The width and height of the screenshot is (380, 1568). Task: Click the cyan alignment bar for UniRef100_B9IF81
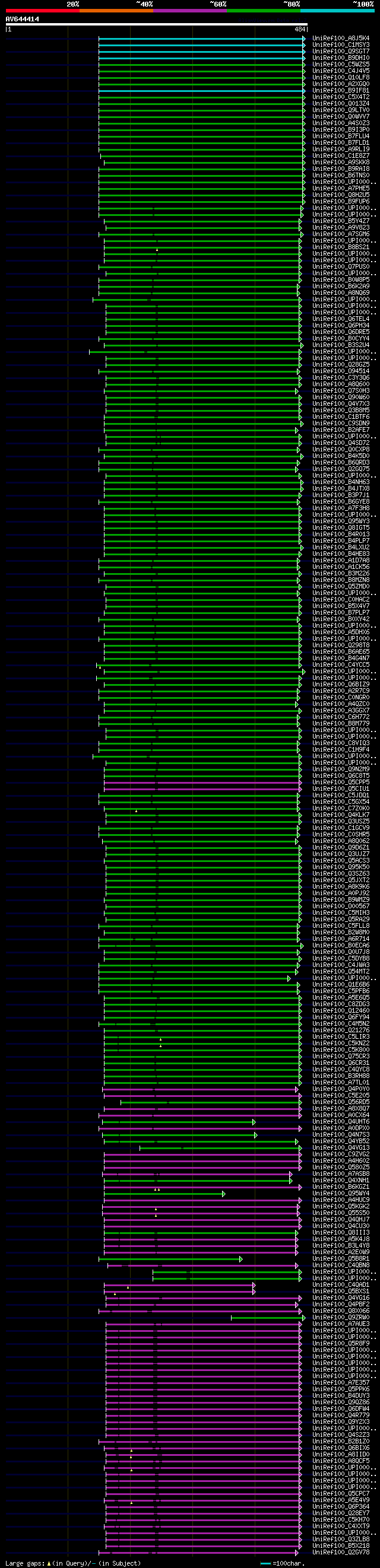[x=202, y=91]
